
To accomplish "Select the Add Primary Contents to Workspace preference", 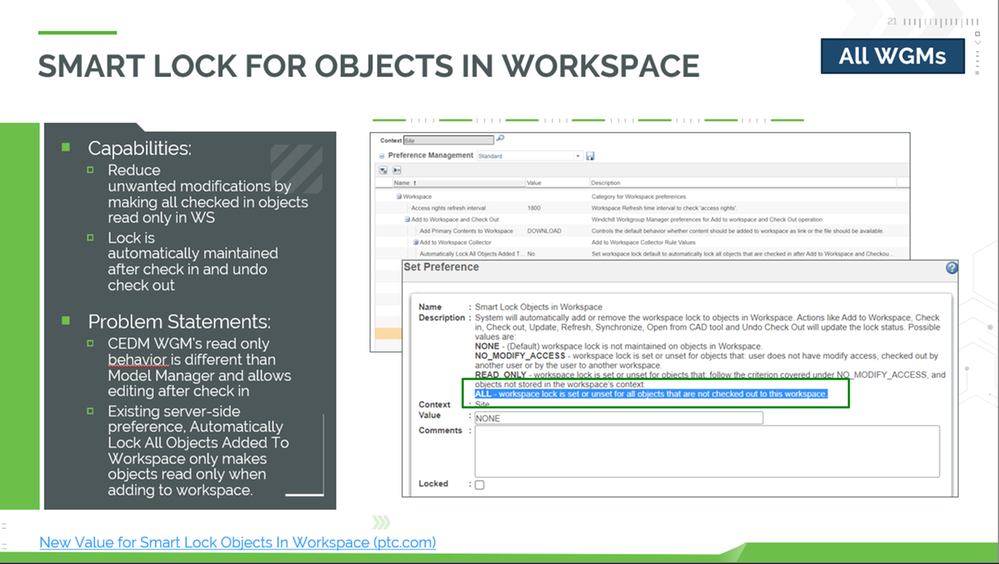I will pyautogui.click(x=466, y=231).
